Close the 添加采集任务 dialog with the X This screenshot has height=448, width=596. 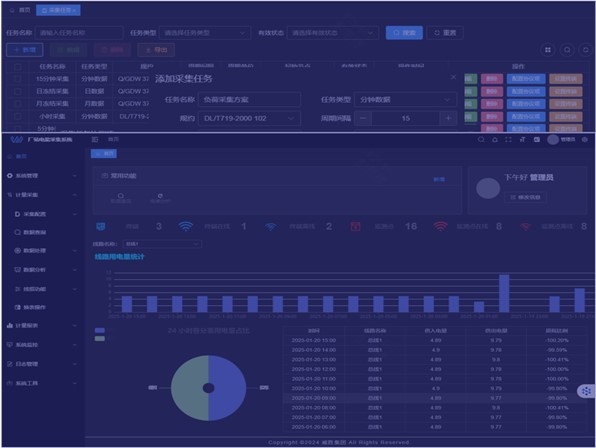[453, 77]
